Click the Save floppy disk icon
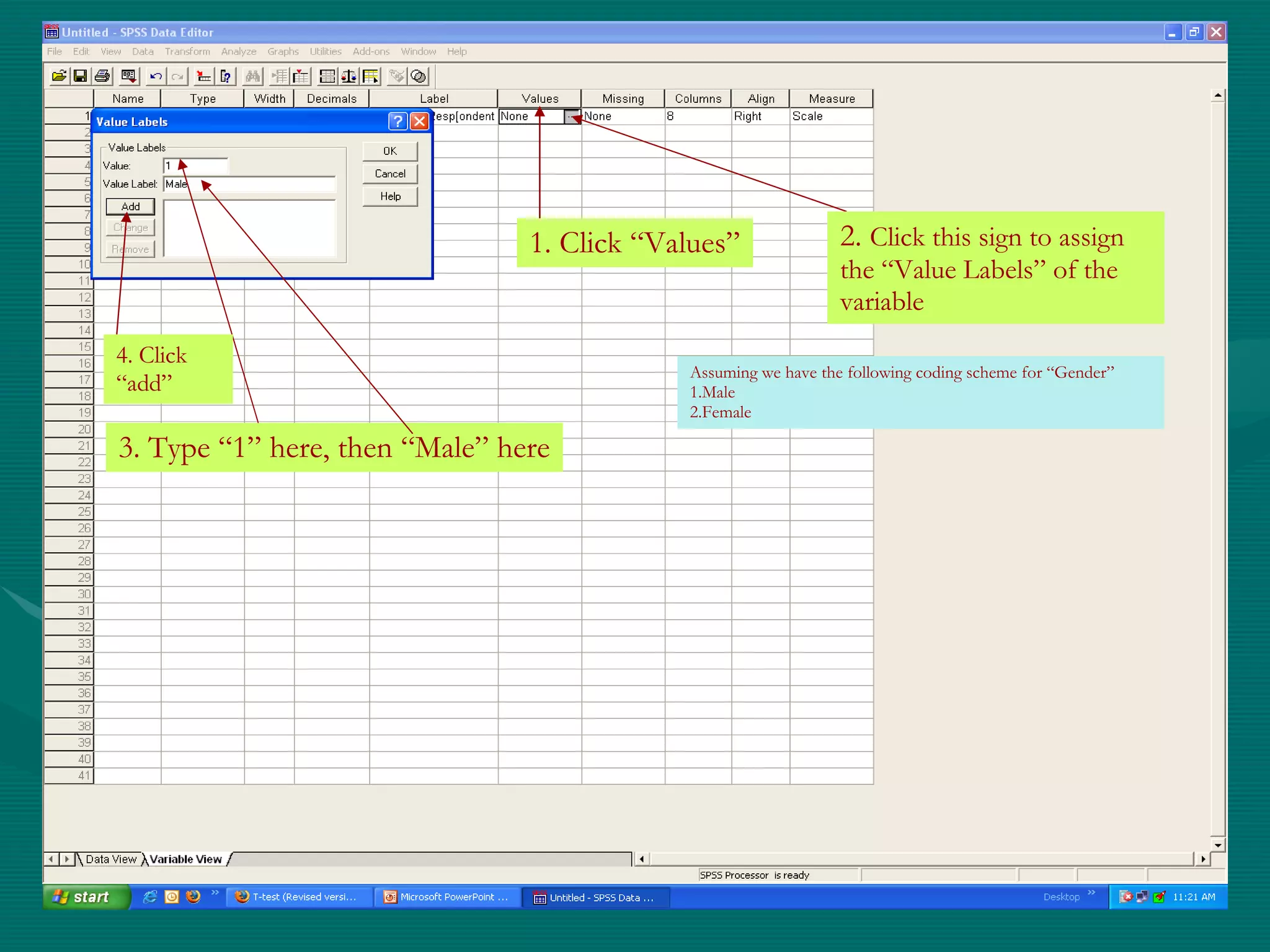 (80, 76)
